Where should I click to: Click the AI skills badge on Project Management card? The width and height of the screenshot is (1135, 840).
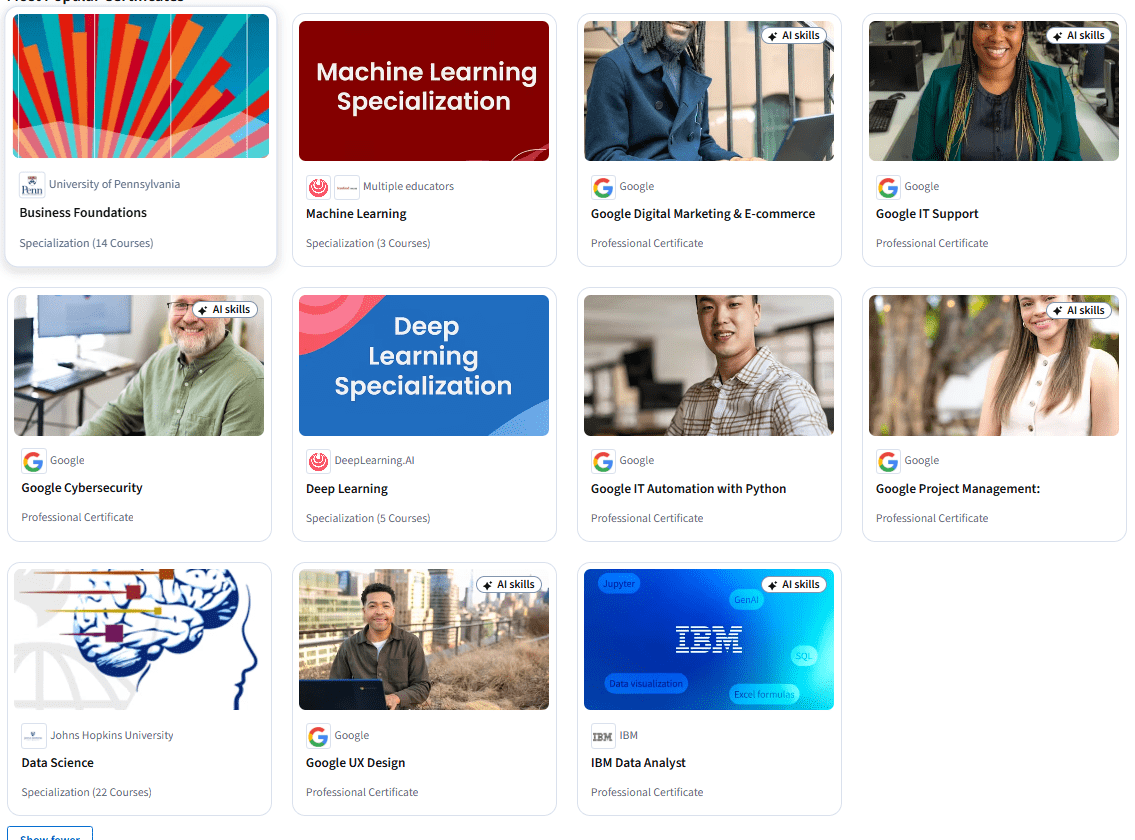pos(1079,311)
